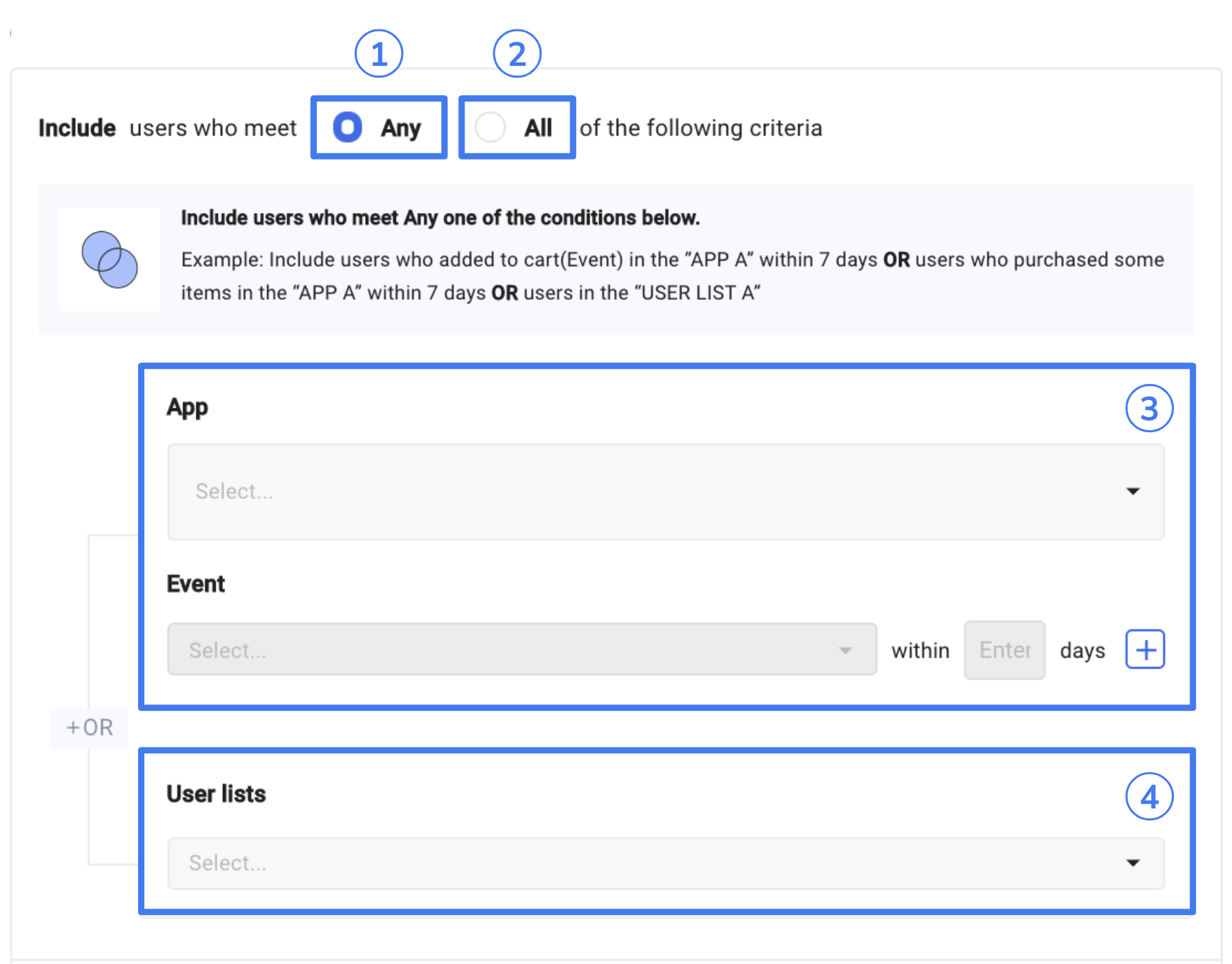This screenshot has width=1232, height=964.
Task: Click the bold 'Include' label
Action: 77,128
